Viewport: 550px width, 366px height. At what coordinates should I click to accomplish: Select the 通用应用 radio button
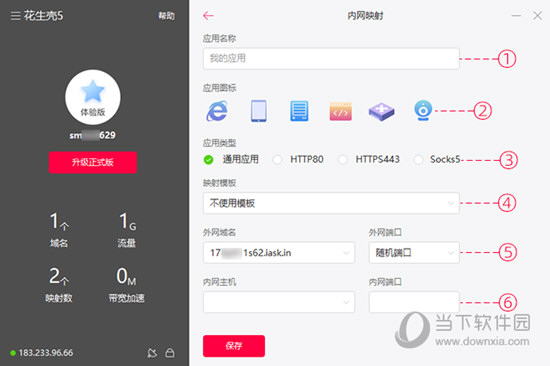click(208, 160)
